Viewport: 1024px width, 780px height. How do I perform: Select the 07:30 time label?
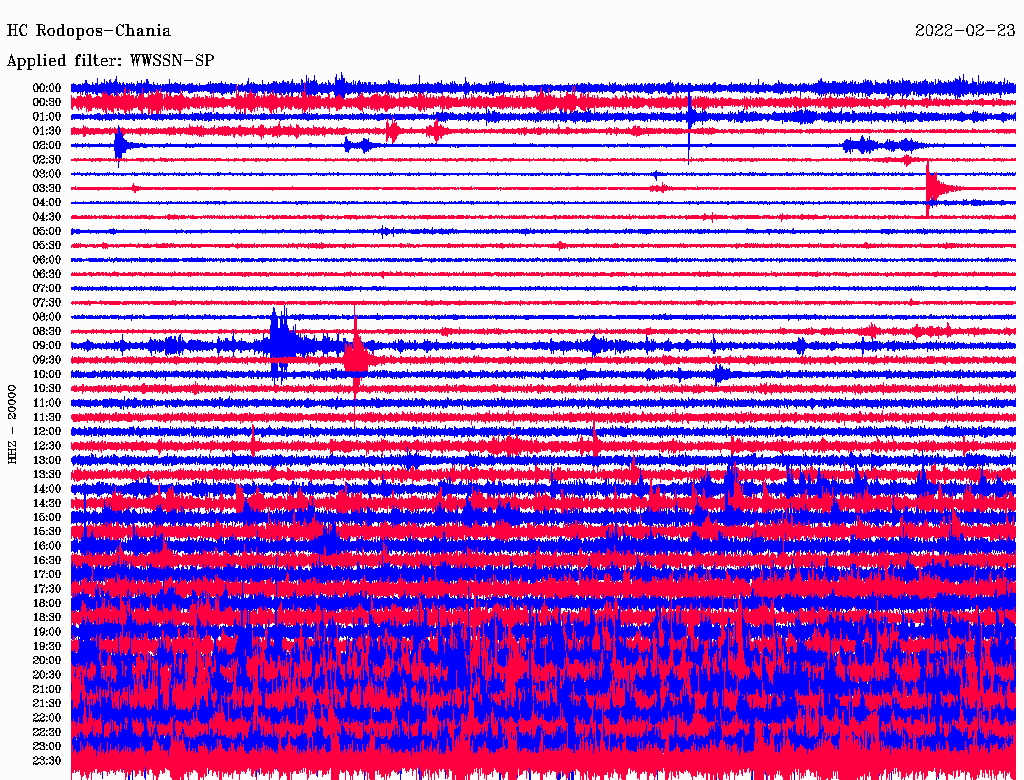pyautogui.click(x=47, y=303)
